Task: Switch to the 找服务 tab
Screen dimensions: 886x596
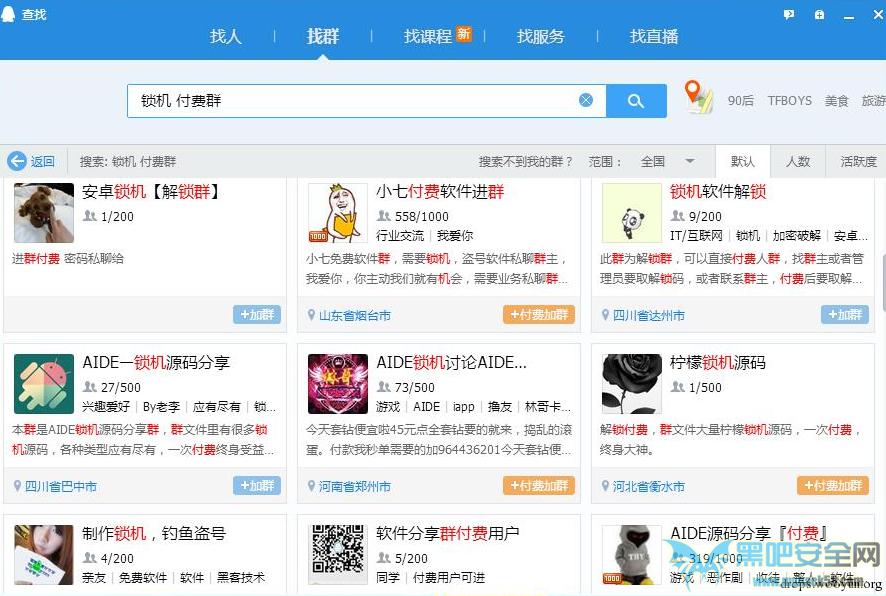Action: (x=541, y=37)
